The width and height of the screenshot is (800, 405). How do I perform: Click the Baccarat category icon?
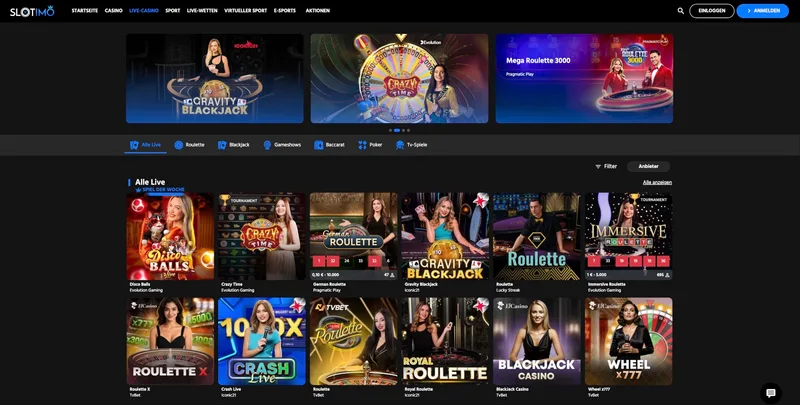pos(319,145)
